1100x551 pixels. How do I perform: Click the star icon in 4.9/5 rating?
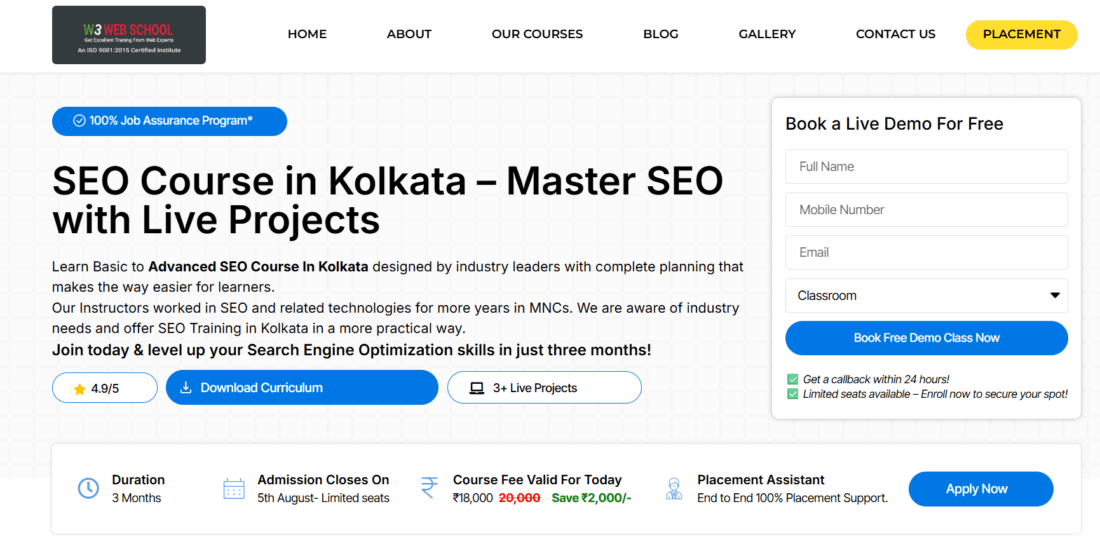pos(79,388)
